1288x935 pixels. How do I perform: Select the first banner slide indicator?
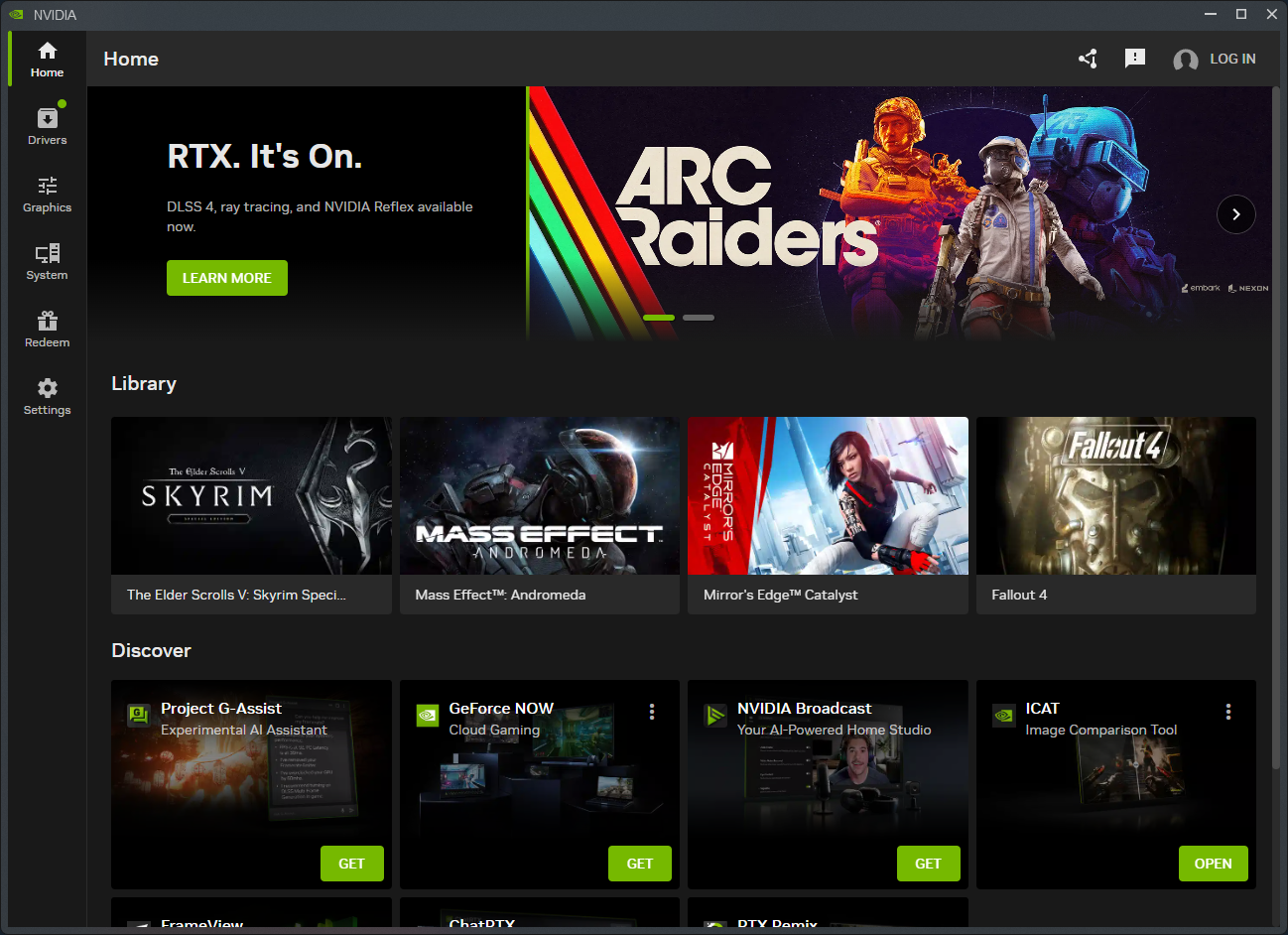659,318
